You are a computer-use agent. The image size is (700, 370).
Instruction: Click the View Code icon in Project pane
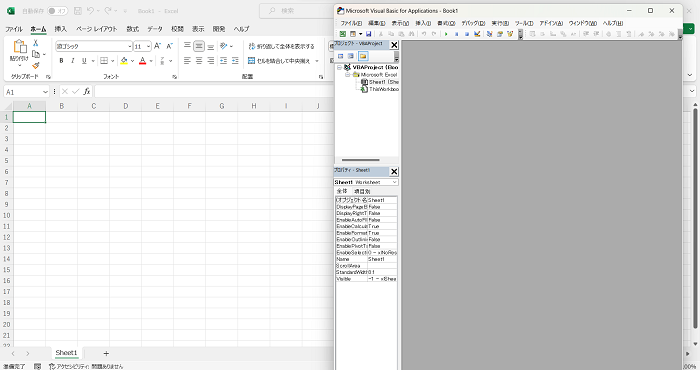(x=341, y=56)
